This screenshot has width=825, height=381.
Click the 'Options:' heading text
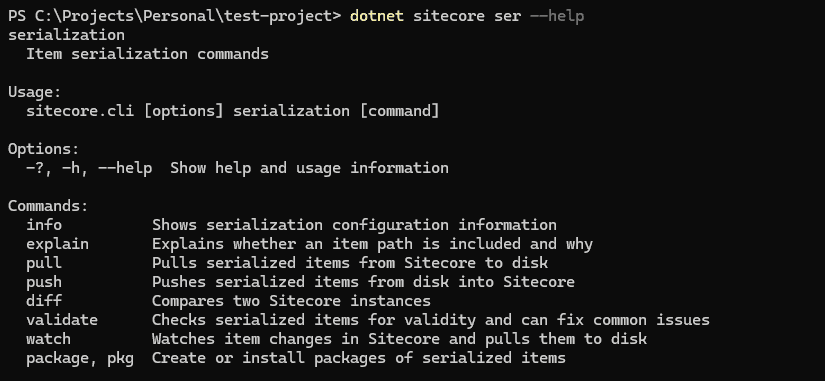pos(44,149)
